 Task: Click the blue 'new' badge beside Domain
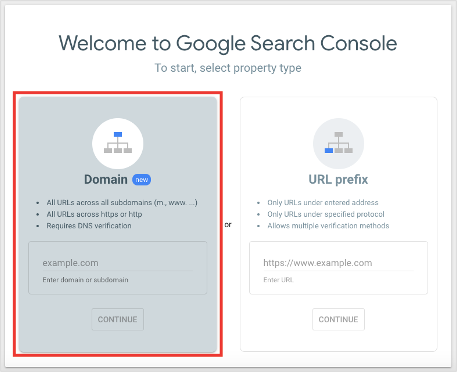coord(142,180)
